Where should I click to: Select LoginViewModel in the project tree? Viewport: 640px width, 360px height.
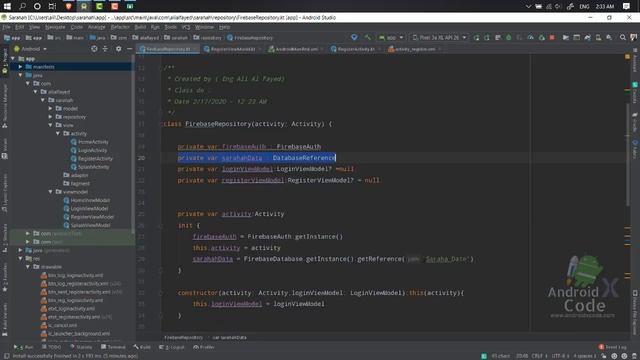86,209
